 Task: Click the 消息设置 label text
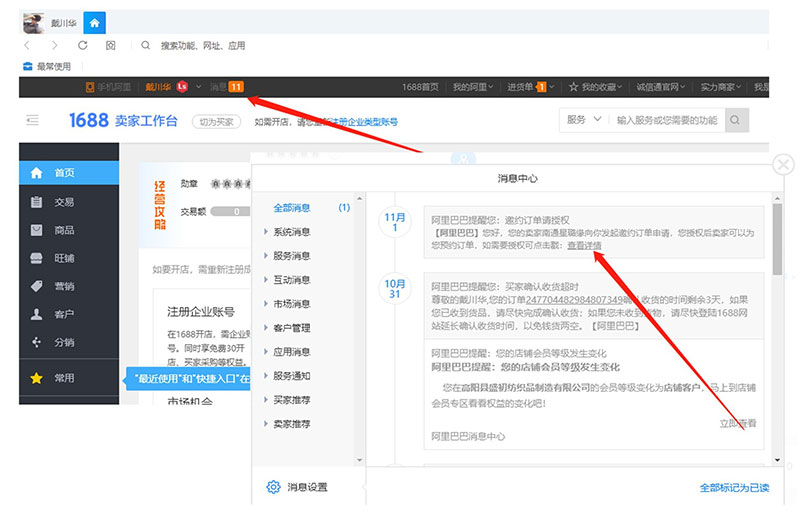tap(308, 487)
